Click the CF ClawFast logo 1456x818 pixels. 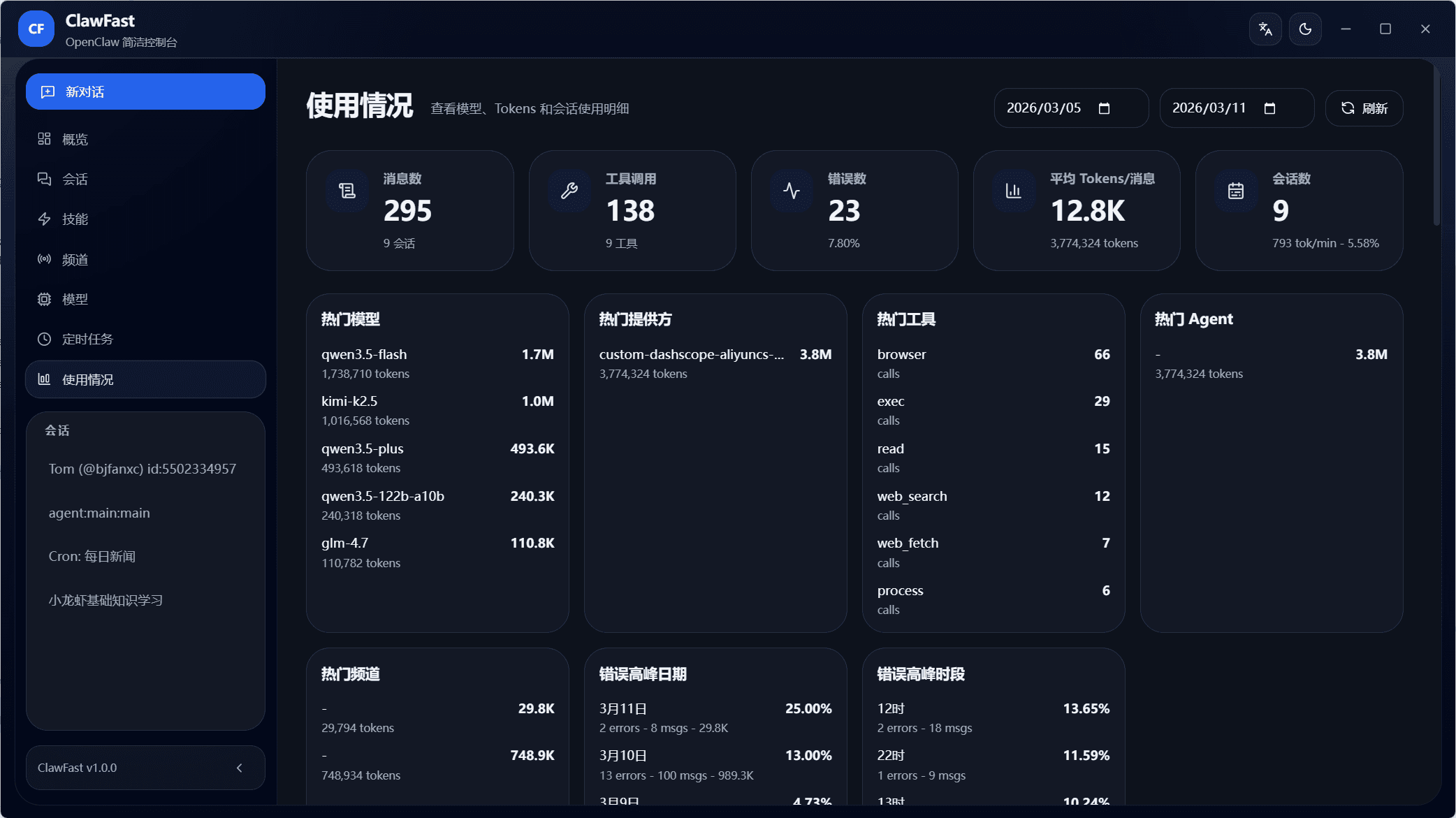(x=36, y=29)
